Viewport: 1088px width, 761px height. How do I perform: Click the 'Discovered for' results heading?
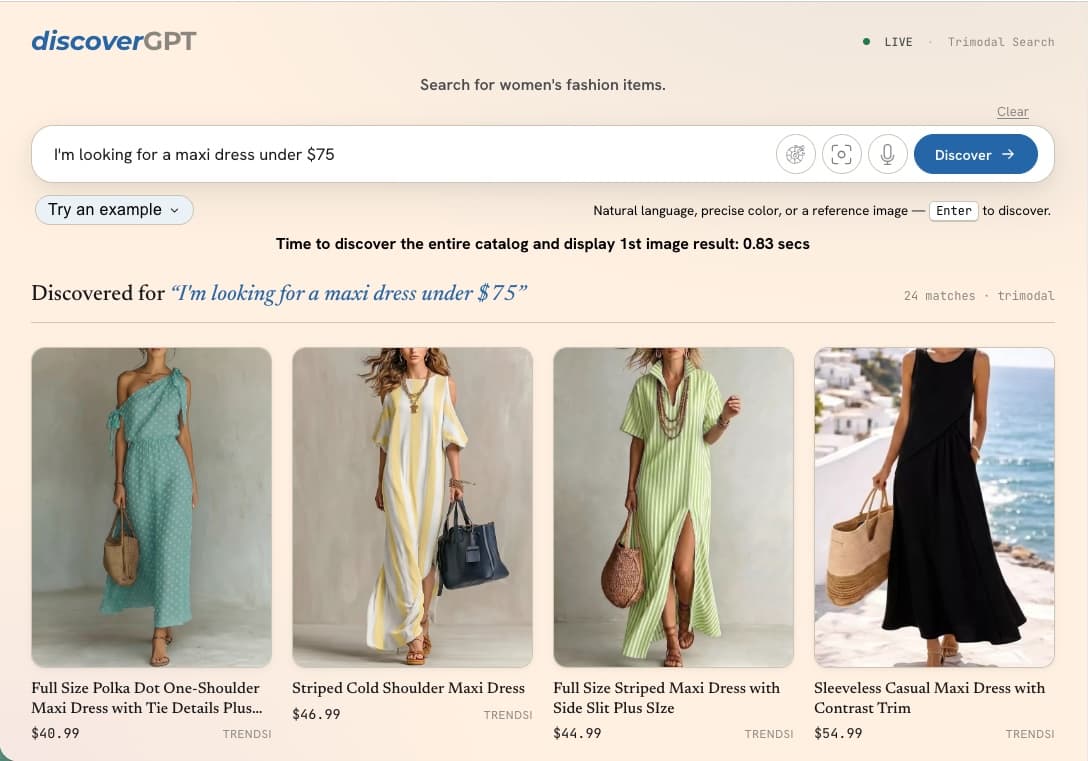pos(279,293)
